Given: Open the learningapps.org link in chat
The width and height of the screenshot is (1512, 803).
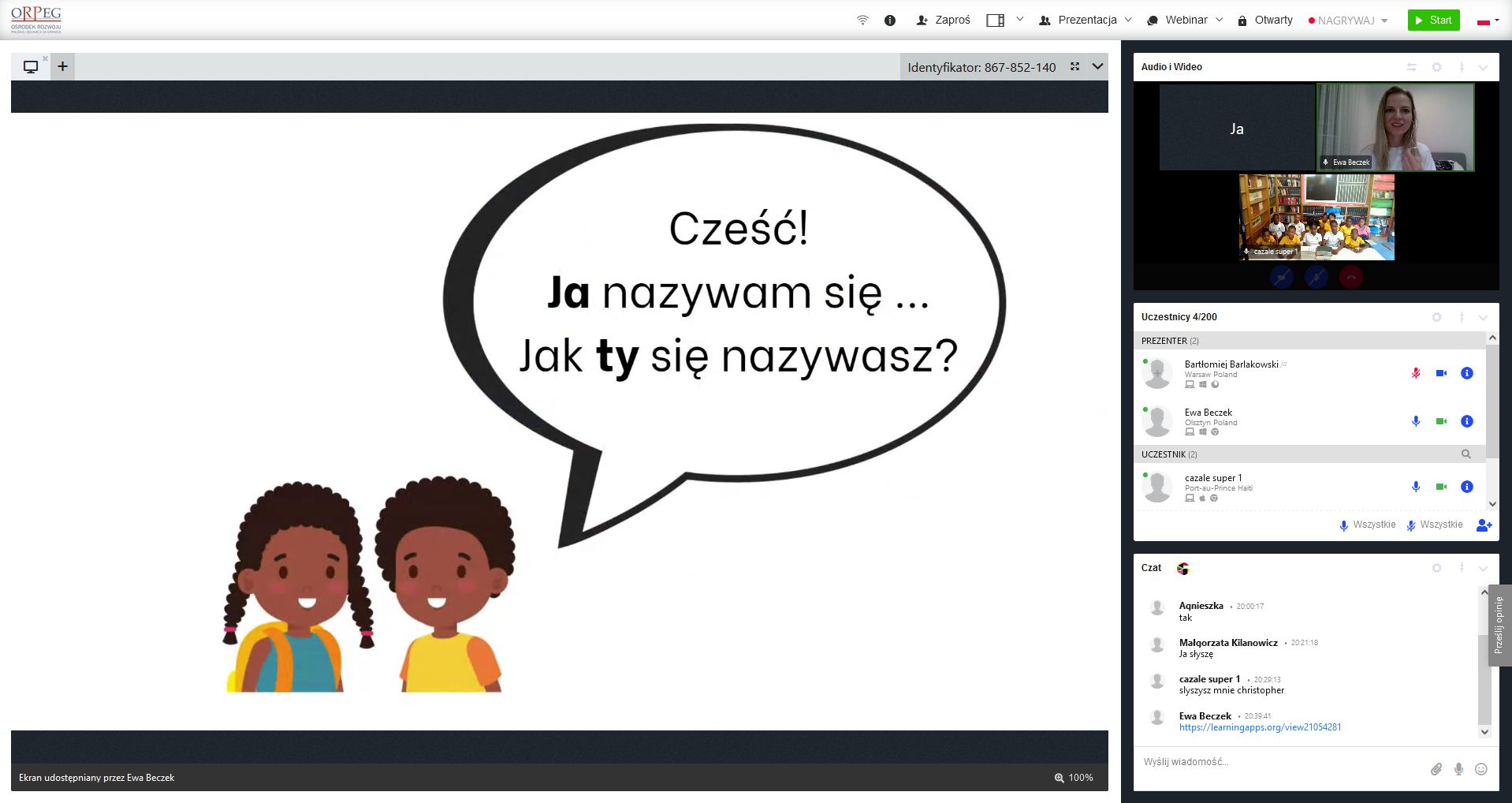Looking at the screenshot, I should (x=1260, y=727).
